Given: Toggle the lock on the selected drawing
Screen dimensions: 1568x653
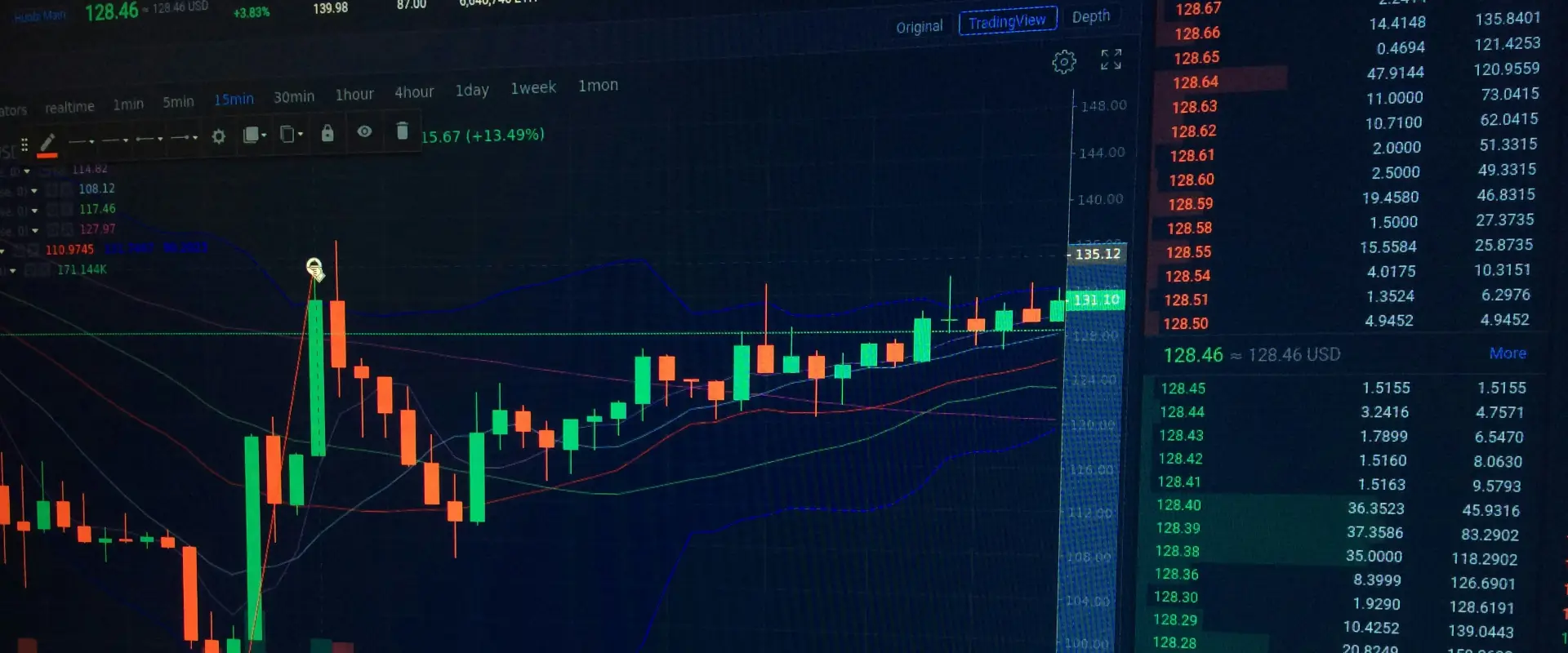Looking at the screenshot, I should tap(327, 133).
